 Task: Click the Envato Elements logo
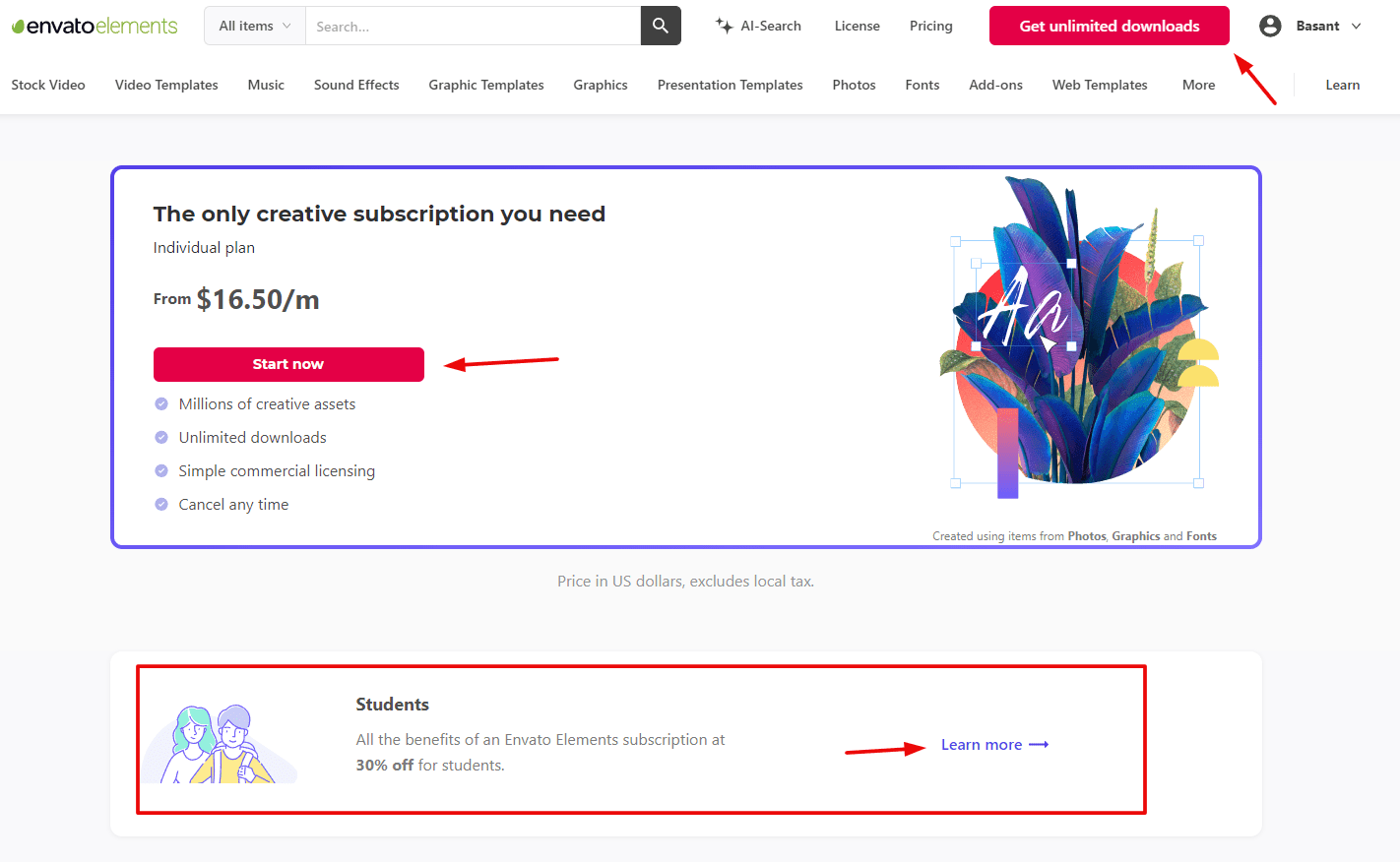point(95,26)
